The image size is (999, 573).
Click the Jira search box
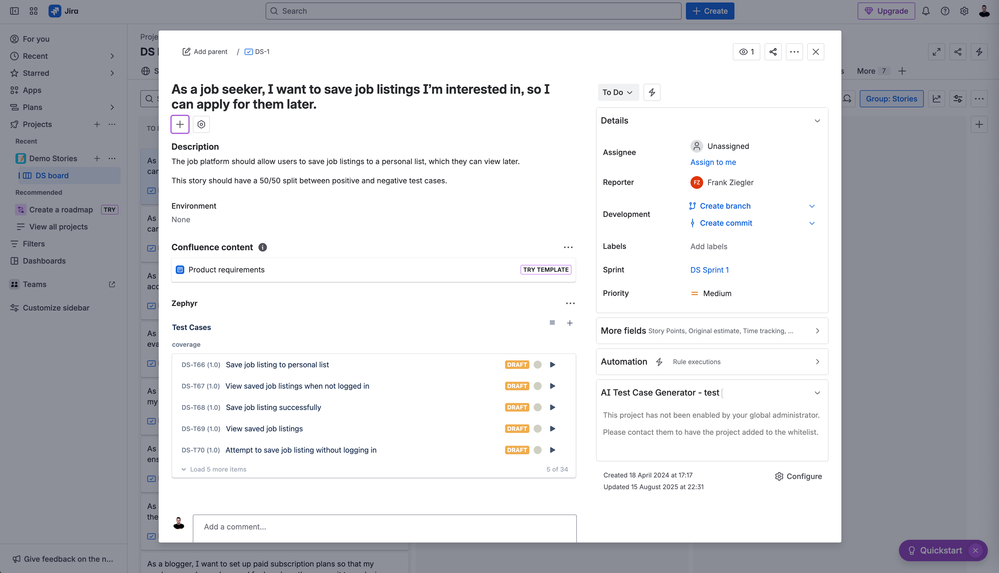pyautogui.click(x=473, y=11)
